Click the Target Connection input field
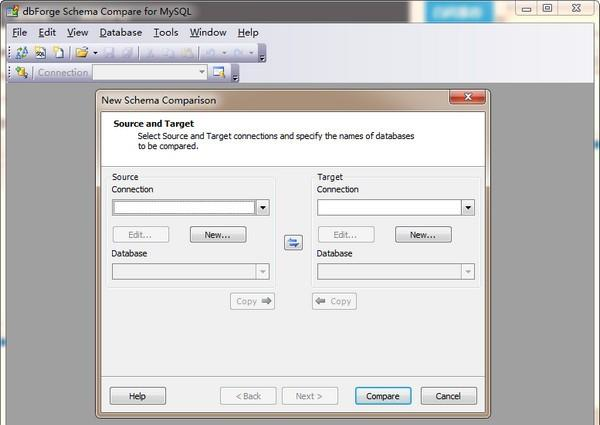Screen dimensions: 600x425 pos(389,207)
